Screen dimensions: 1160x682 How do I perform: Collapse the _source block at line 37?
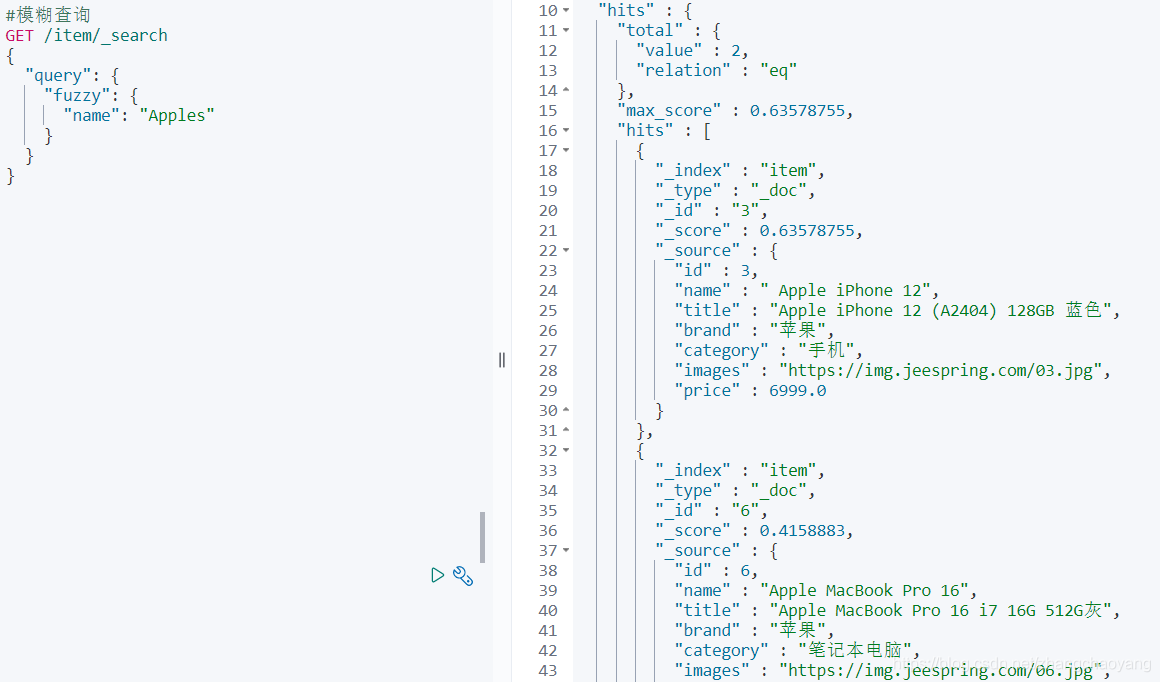[x=566, y=550]
